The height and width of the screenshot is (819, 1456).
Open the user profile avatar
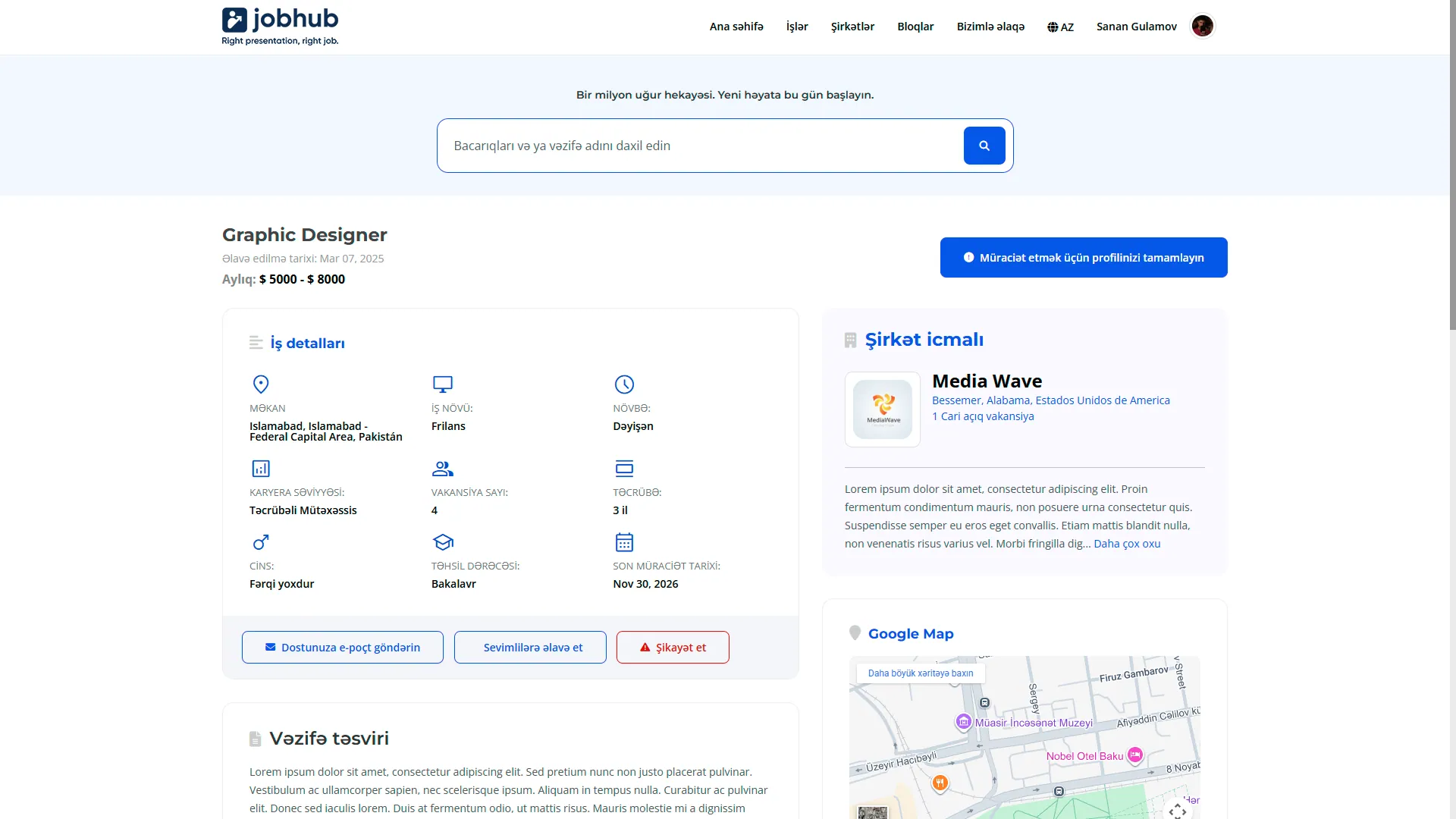tap(1202, 27)
